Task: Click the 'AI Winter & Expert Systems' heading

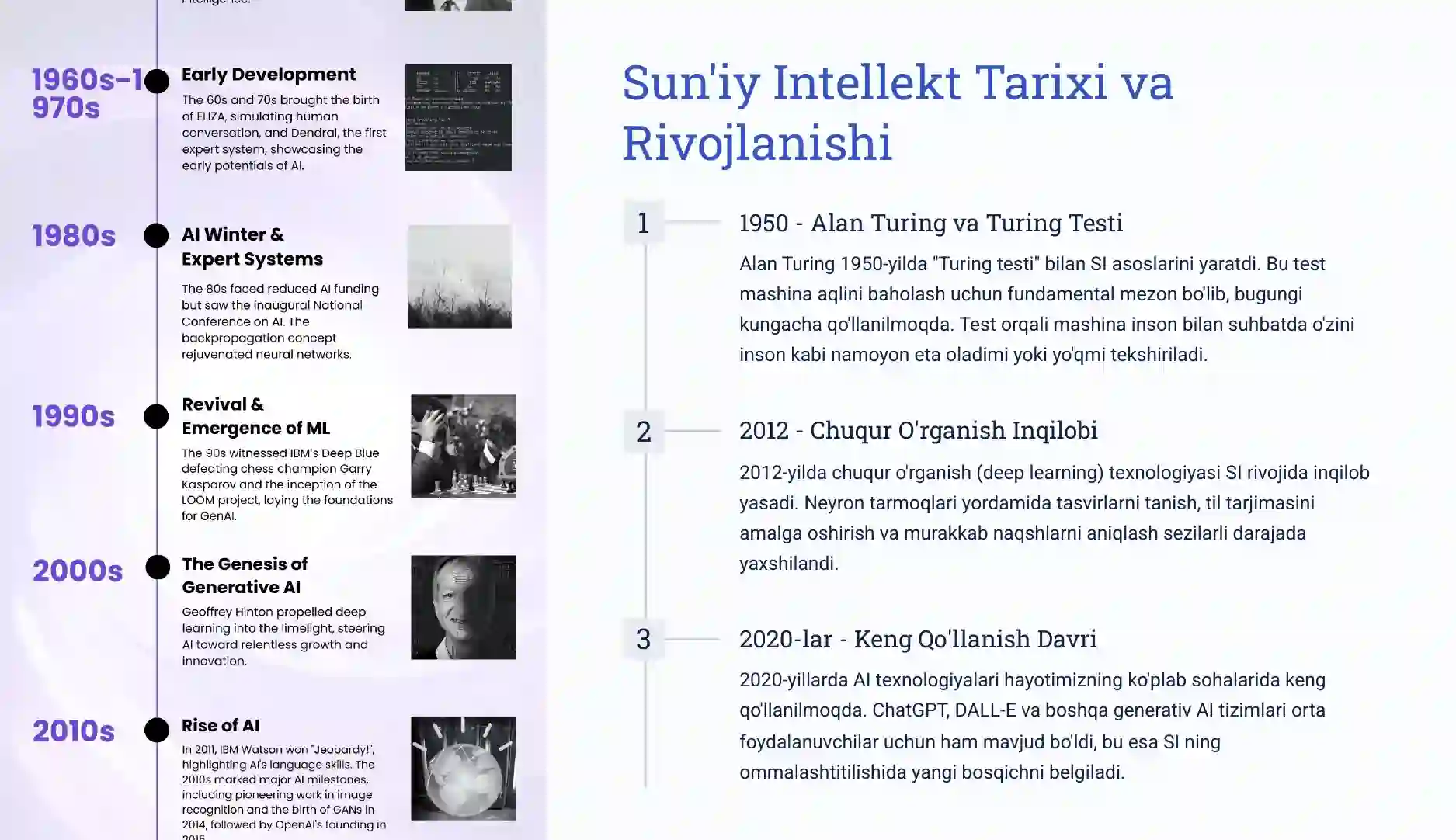Action: pyautogui.click(x=252, y=247)
